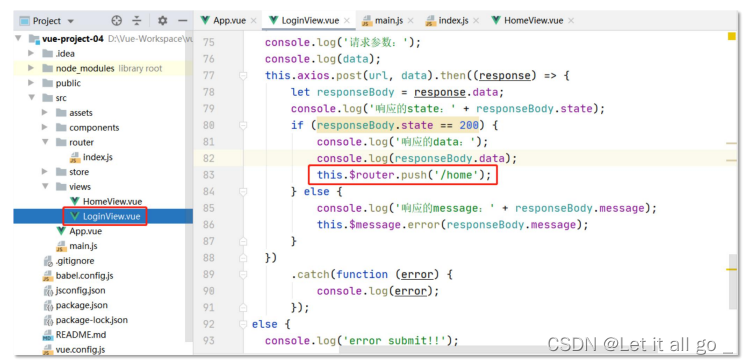The image size is (748, 364).
Task: Select package-lock.json in tree
Action: (92, 320)
